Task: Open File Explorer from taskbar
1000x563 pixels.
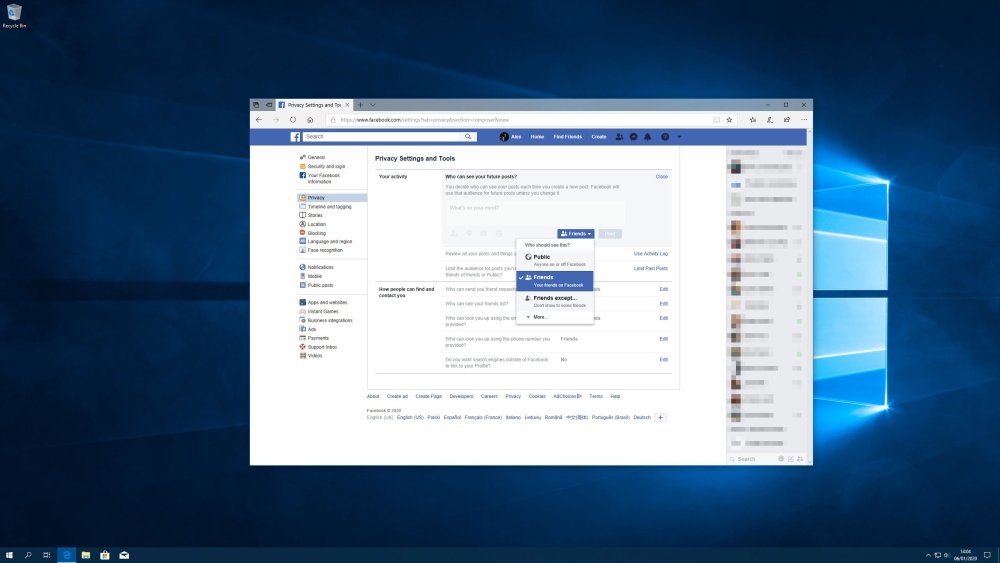Action: click(85, 555)
